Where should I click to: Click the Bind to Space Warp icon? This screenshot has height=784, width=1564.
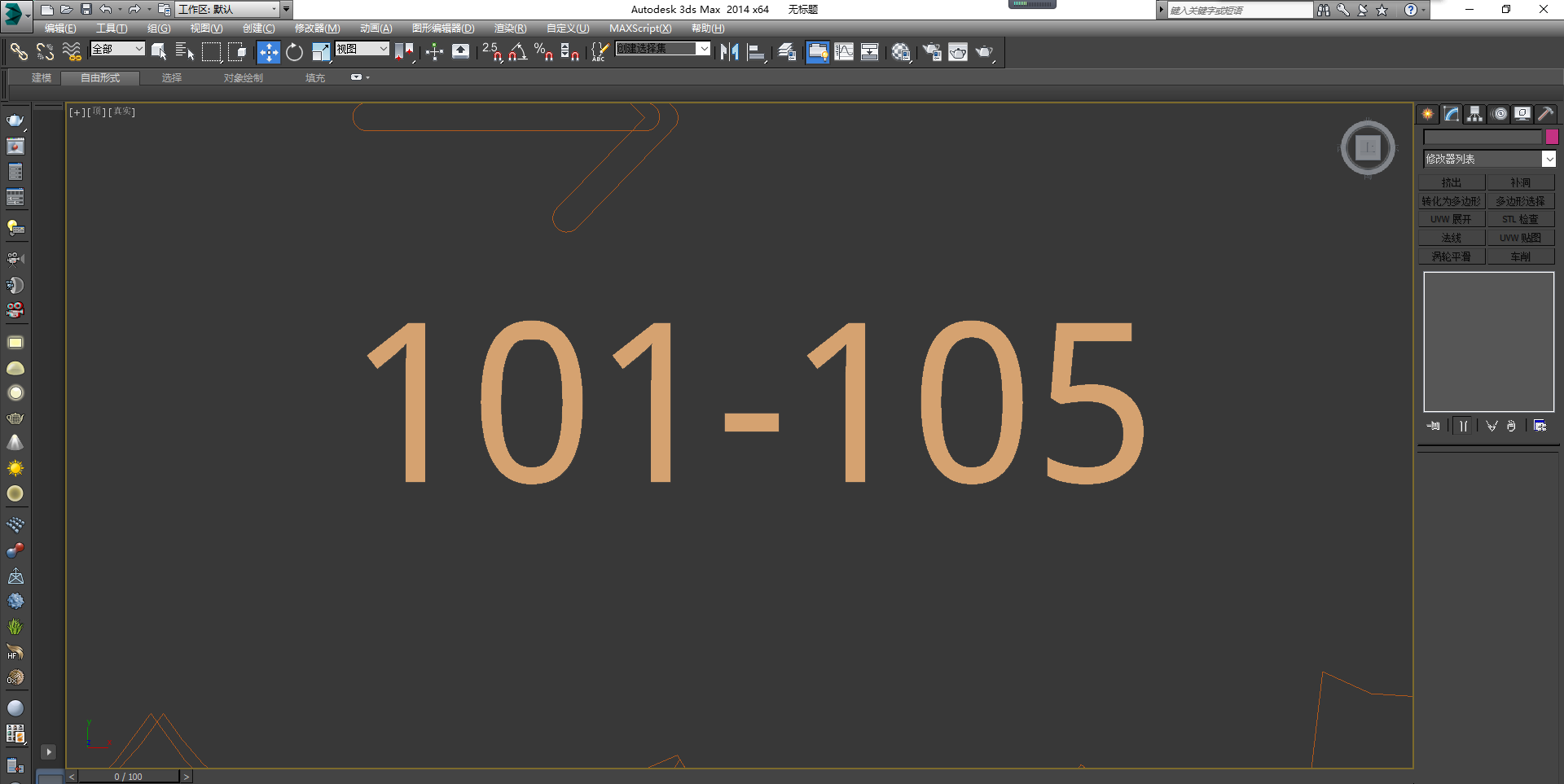click(72, 52)
